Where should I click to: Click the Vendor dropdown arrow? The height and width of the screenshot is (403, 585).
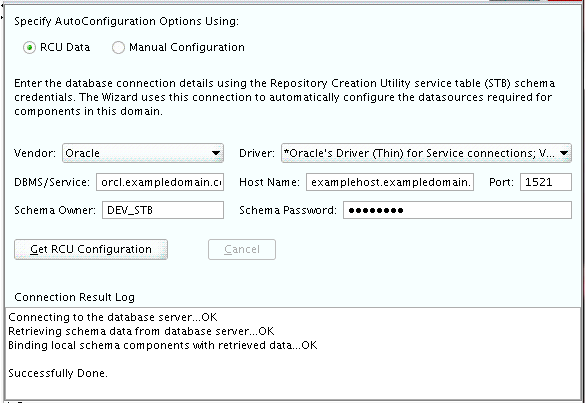click(x=216, y=153)
